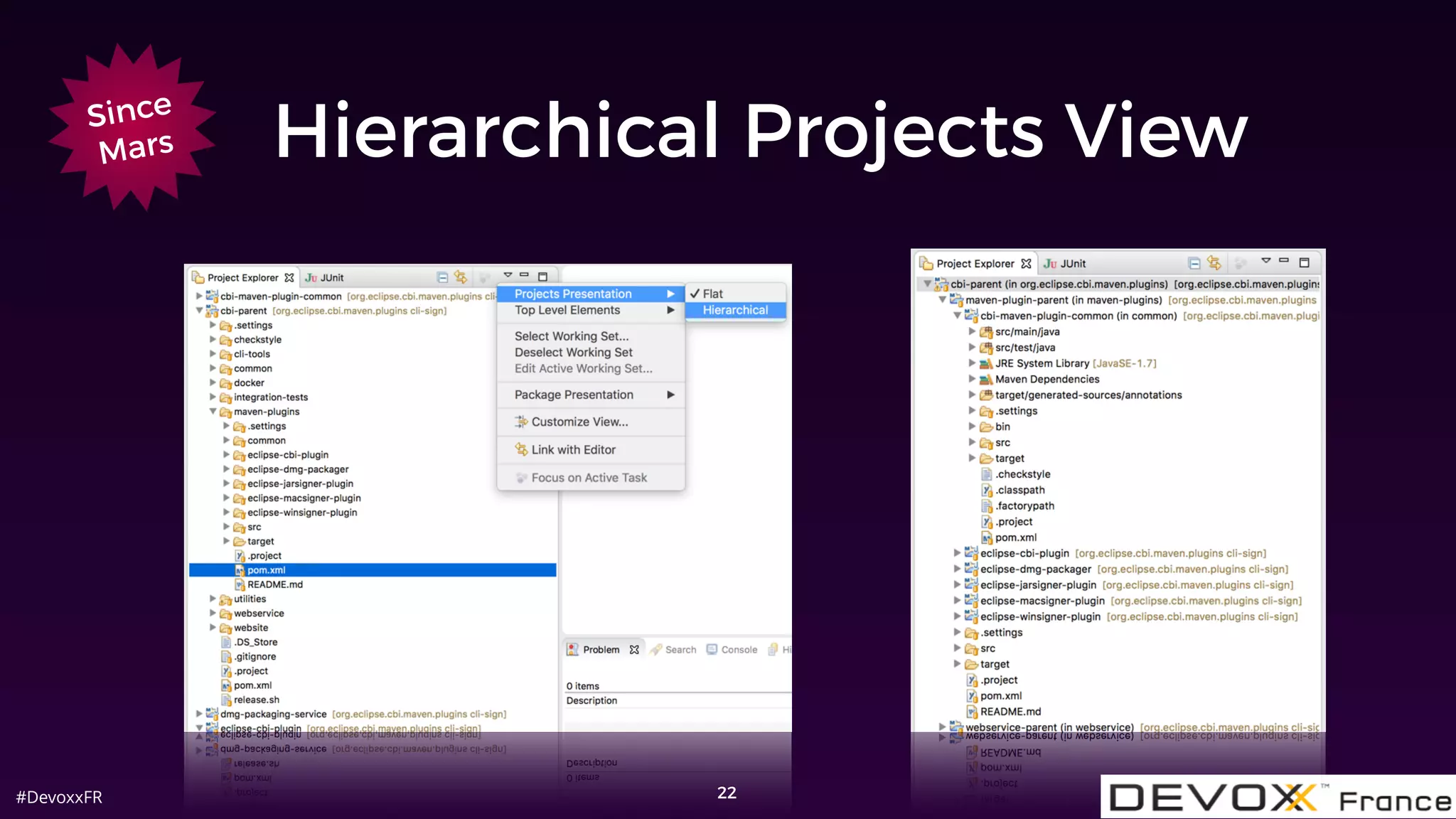Collapse cbi-parent project in left explorer
Viewport: 1456px width, 819px height.
point(199,311)
